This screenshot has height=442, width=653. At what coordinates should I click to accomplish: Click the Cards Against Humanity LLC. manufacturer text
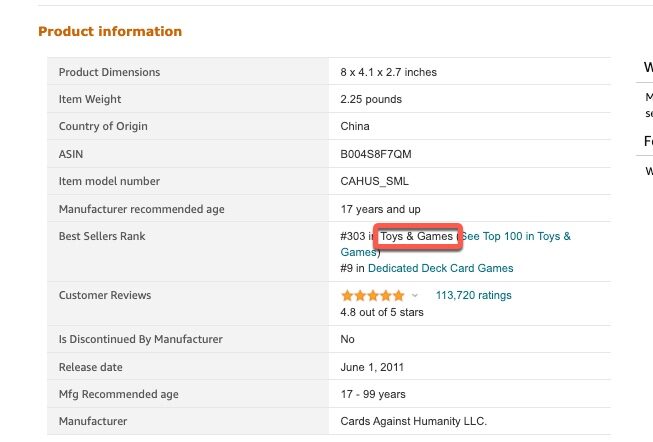point(413,421)
